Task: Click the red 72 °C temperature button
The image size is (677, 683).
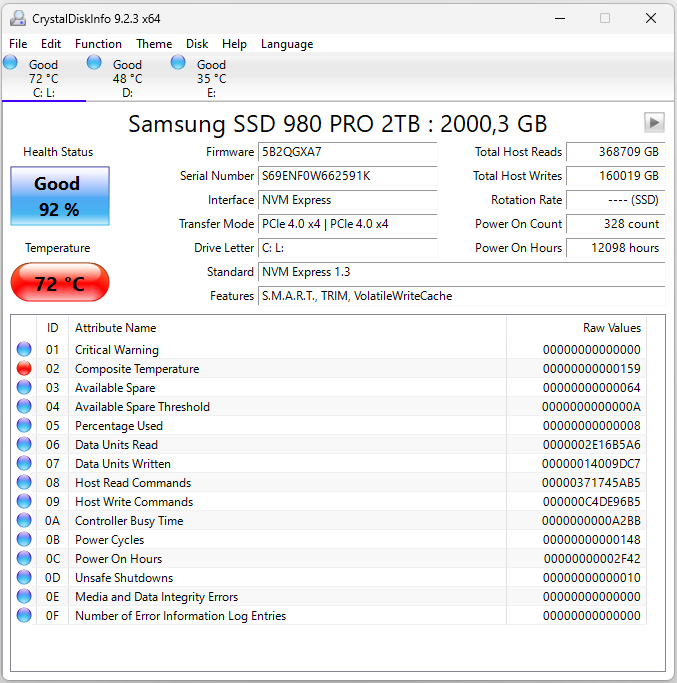Action: point(60,282)
